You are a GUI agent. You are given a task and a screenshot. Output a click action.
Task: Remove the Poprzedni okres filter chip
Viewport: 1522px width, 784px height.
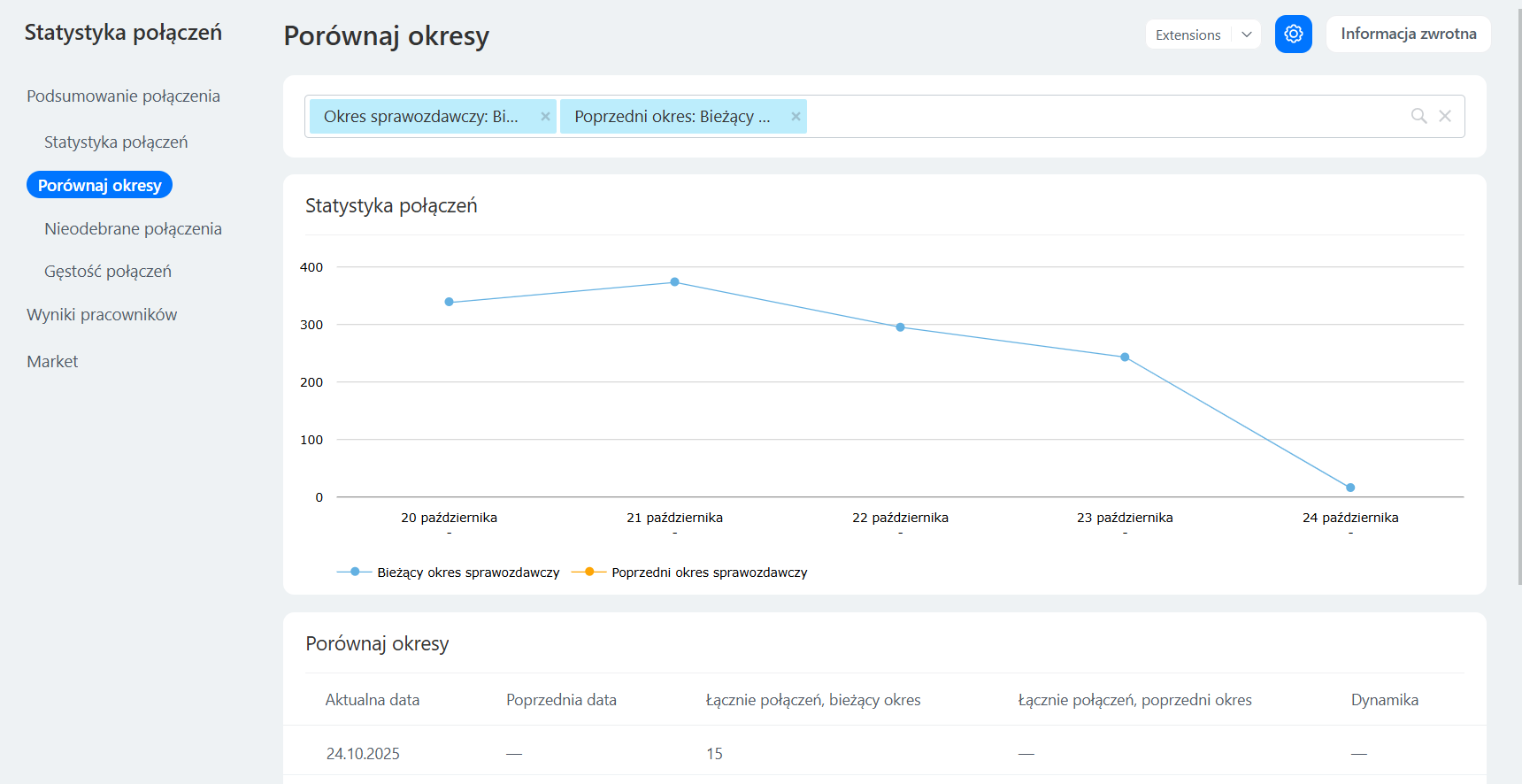coord(796,117)
